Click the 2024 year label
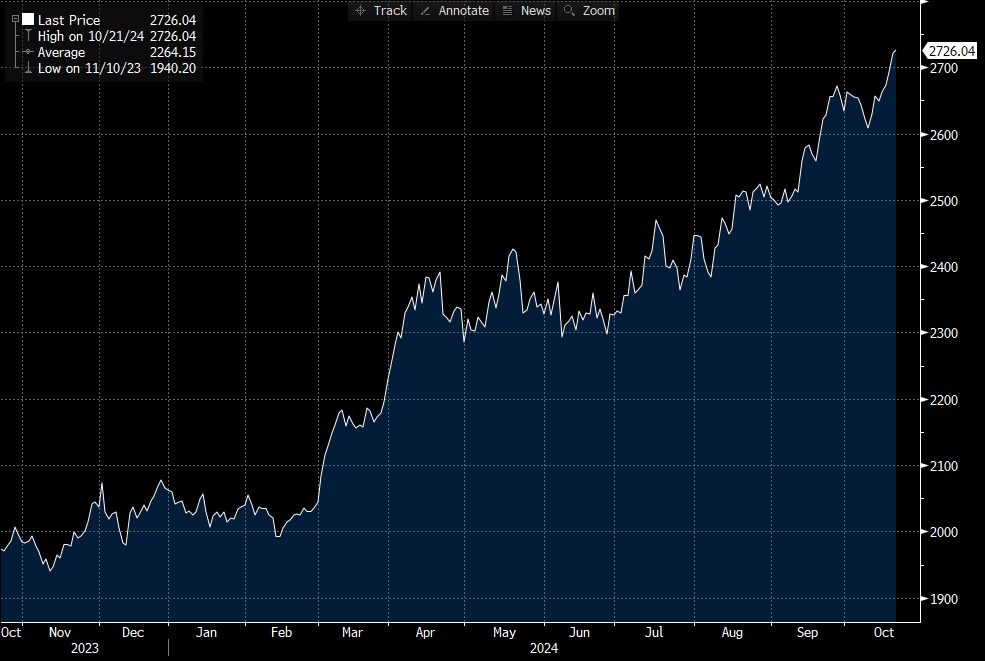Screen dimensions: 985x661 (x=543, y=648)
